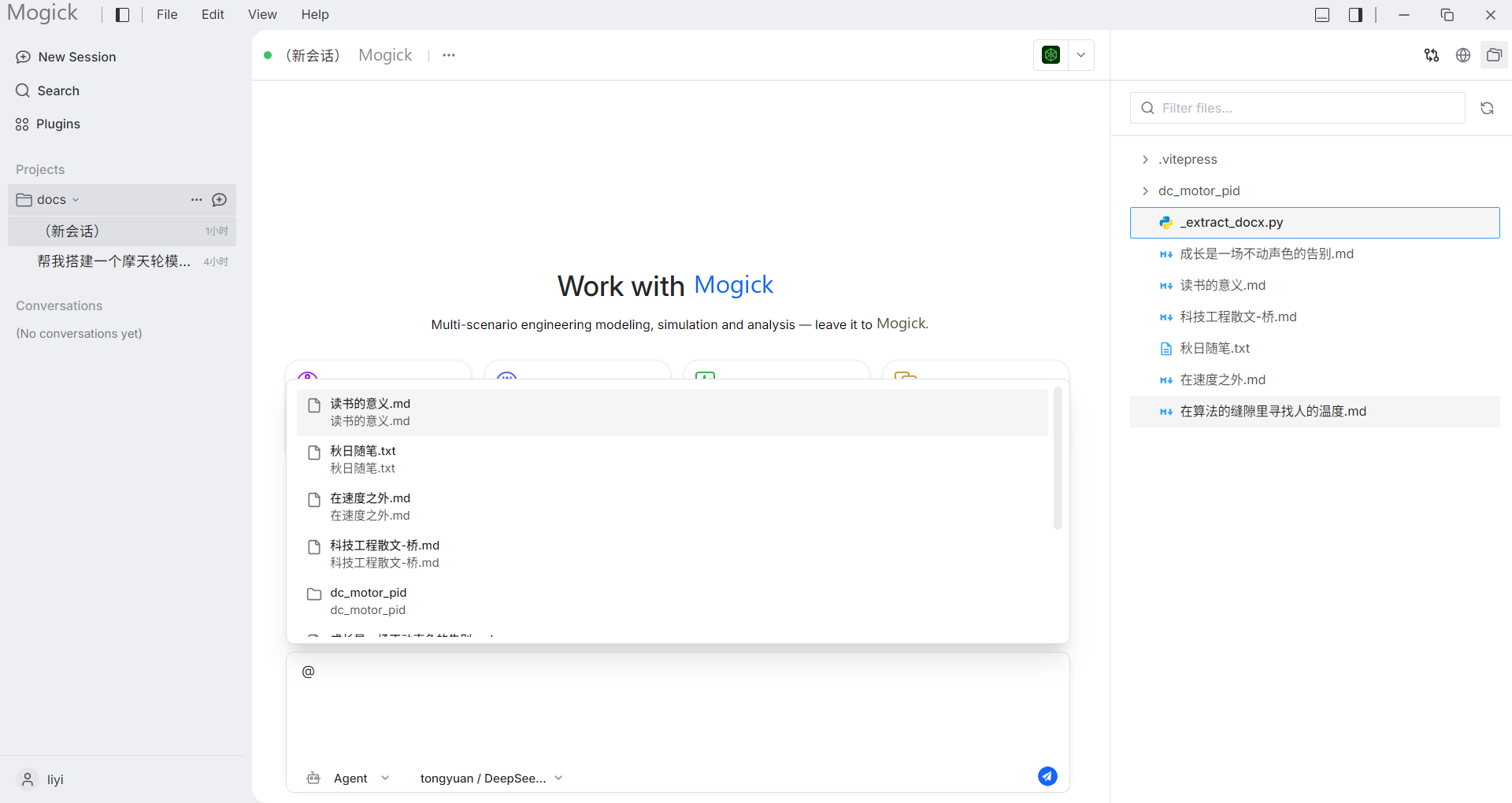Click the green cube environment icon
Image resolution: width=1512 pixels, height=803 pixels.
1051,55
